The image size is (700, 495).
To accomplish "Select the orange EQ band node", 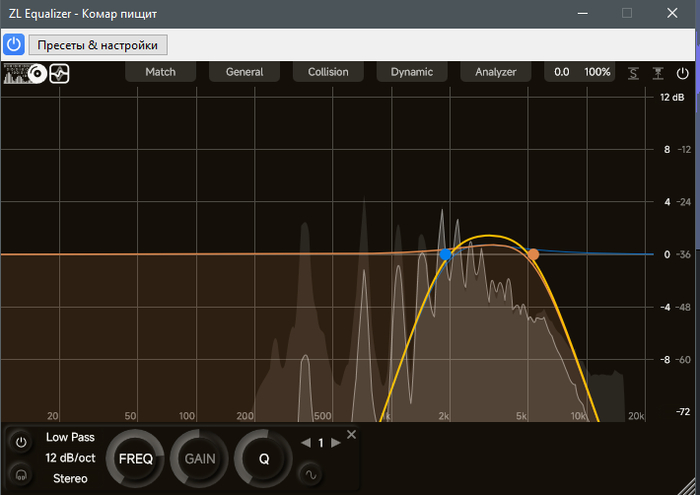I will (x=533, y=254).
